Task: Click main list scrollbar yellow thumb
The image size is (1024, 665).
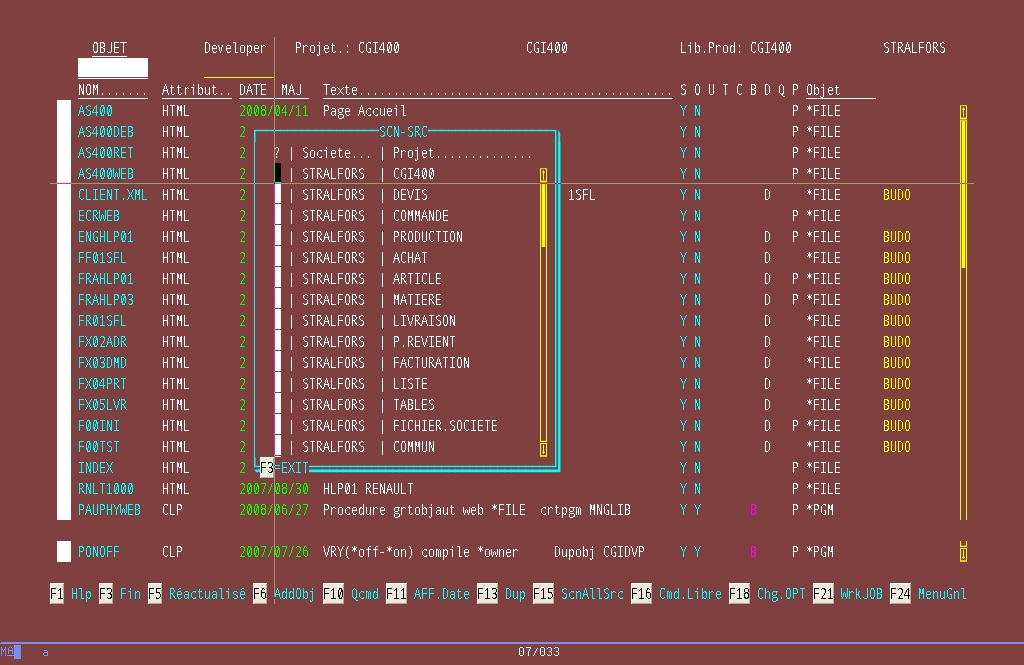Action: pos(963,193)
